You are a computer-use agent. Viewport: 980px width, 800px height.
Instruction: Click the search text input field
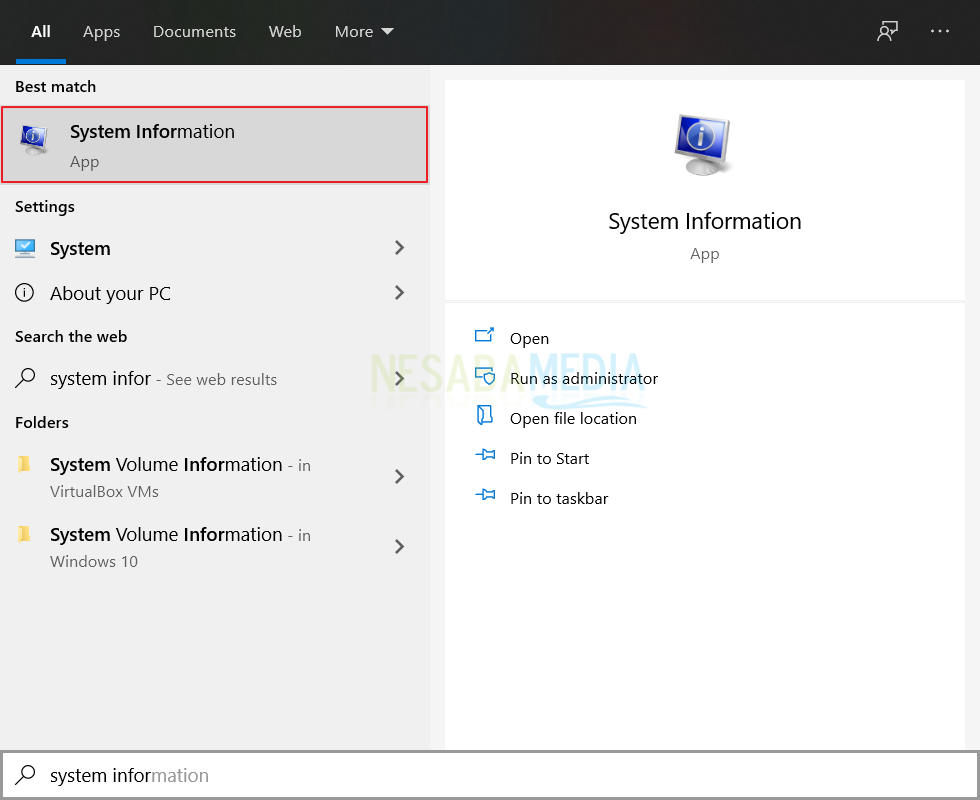point(500,775)
